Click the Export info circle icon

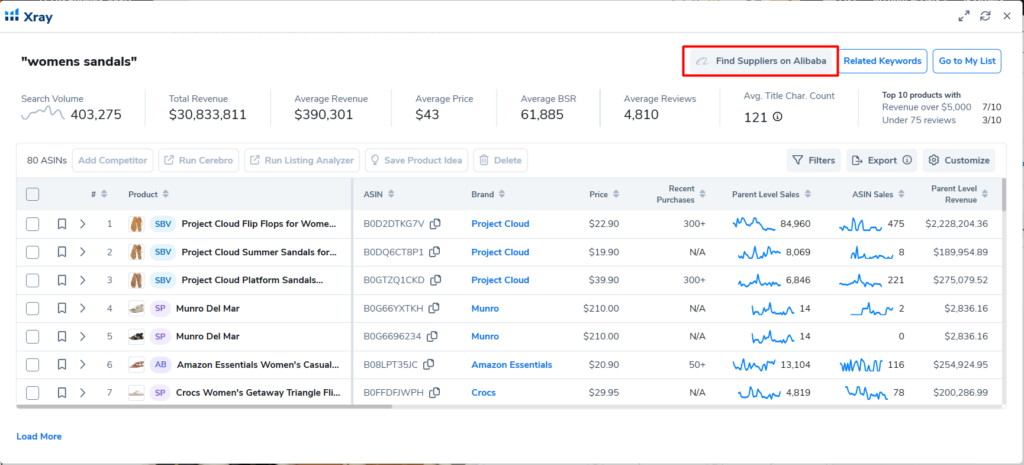point(907,160)
